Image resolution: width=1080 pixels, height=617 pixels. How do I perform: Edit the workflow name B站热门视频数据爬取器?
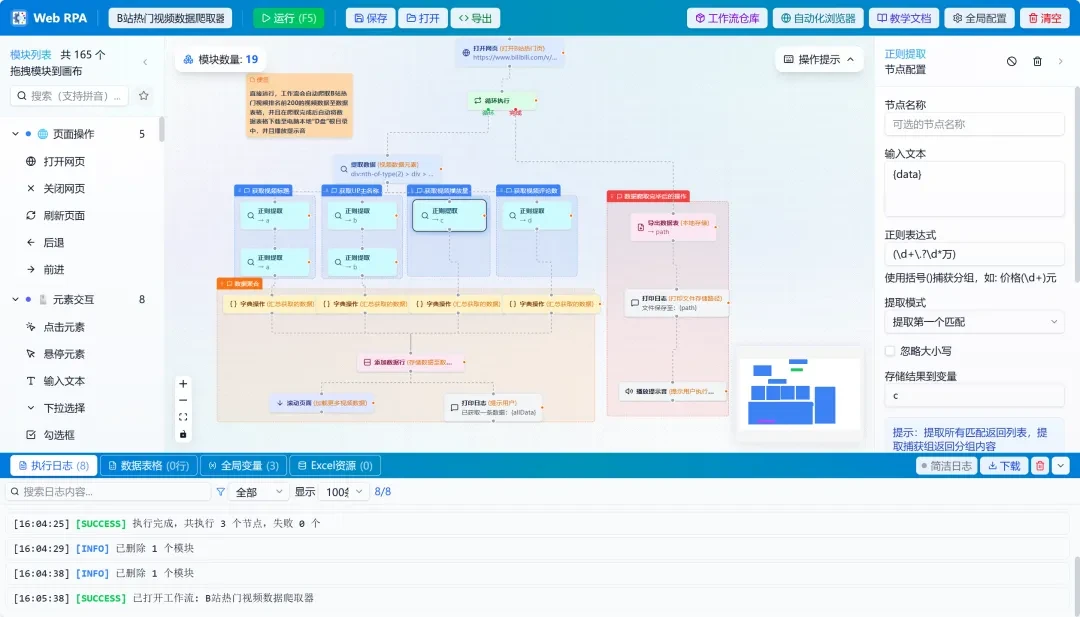170,19
